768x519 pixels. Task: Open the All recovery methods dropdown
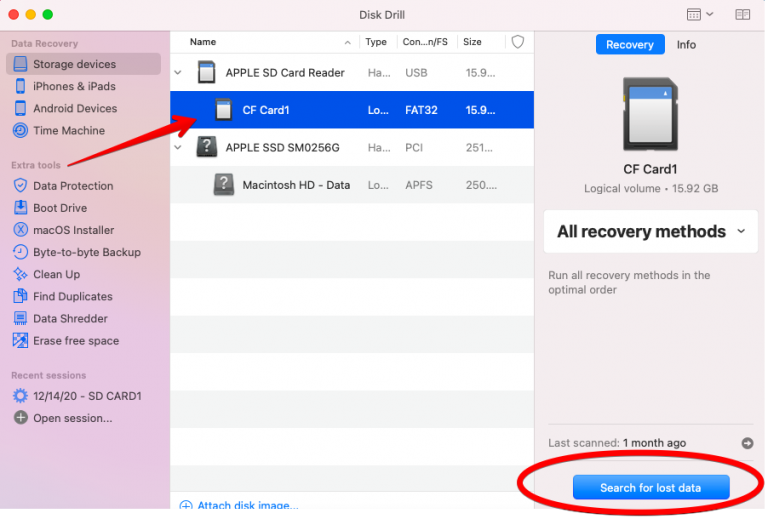650,232
